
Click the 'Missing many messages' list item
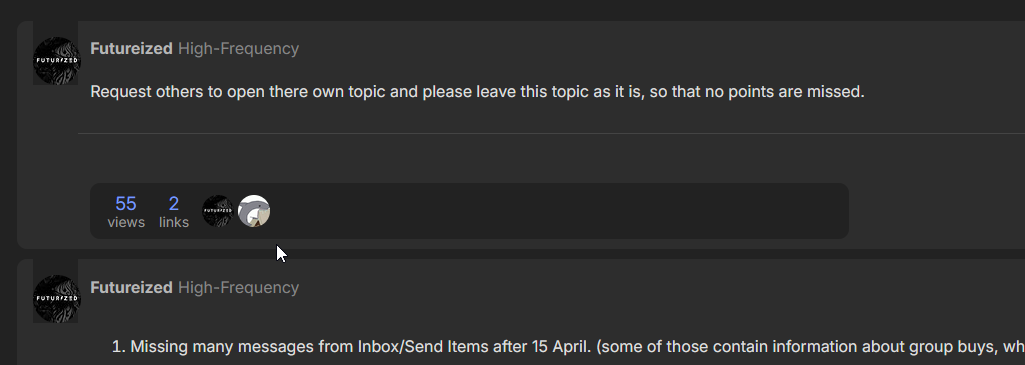(x=567, y=347)
